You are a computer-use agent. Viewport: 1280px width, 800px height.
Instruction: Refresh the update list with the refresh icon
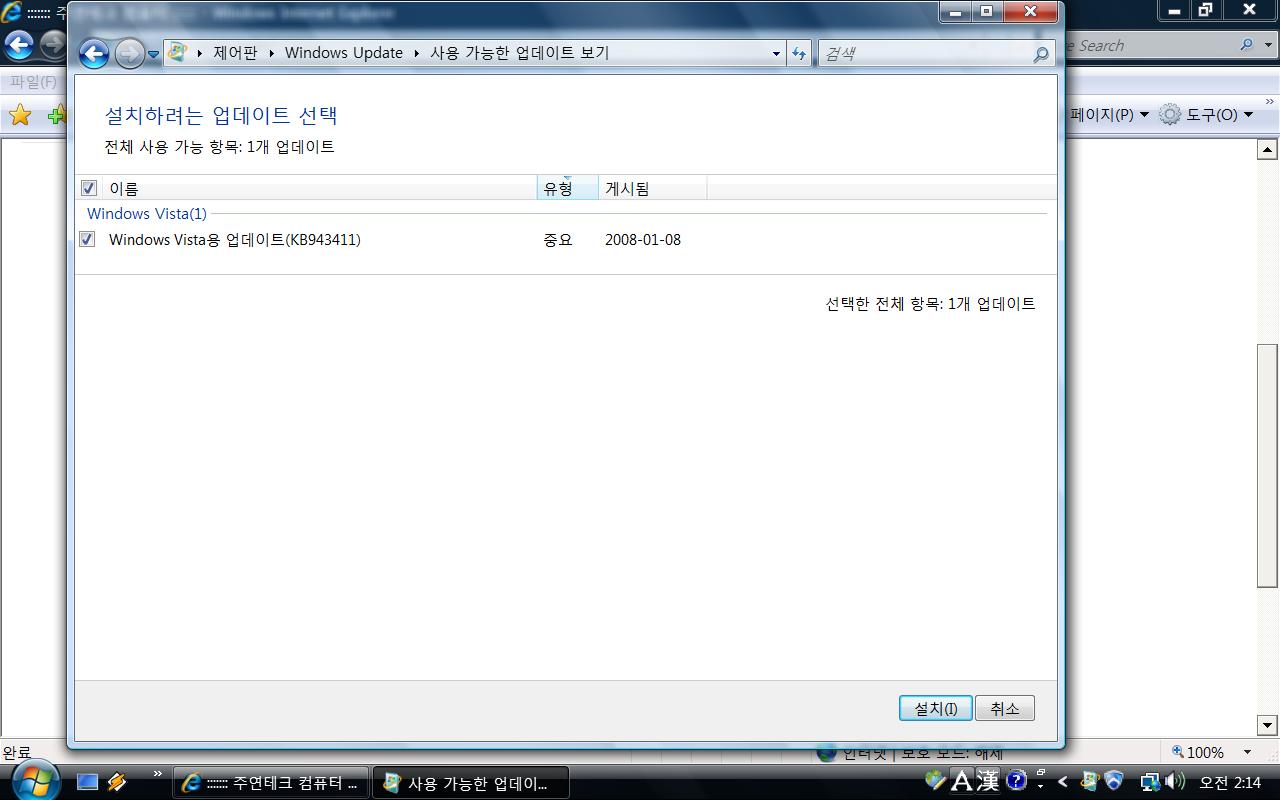(799, 54)
